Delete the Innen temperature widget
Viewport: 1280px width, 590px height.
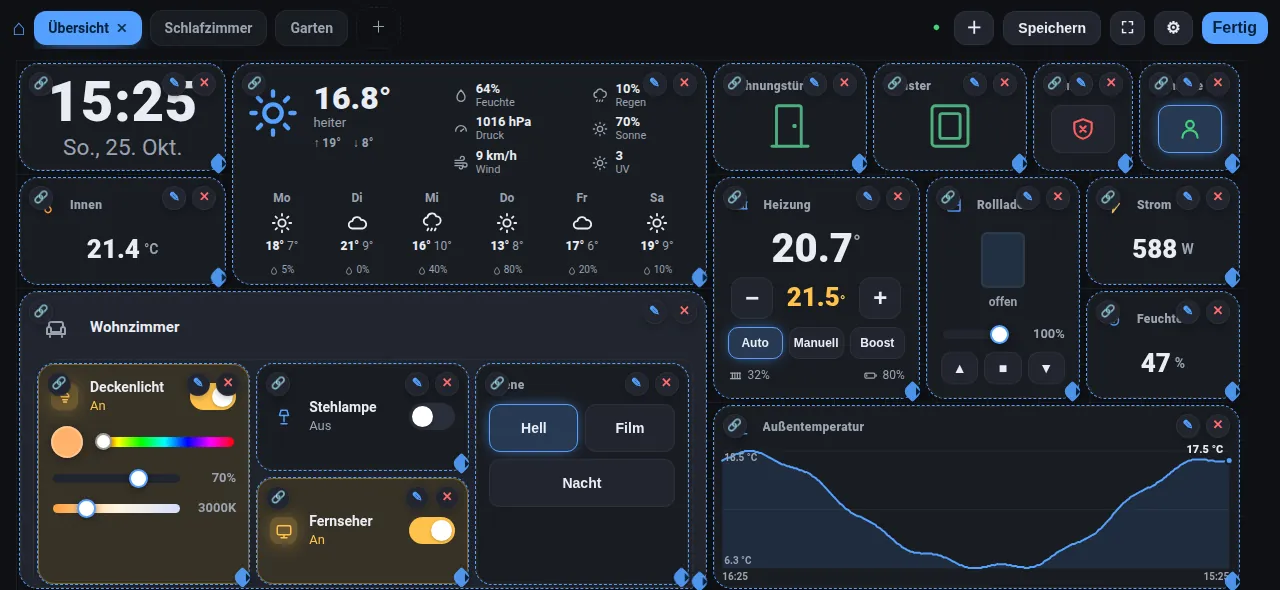click(204, 197)
